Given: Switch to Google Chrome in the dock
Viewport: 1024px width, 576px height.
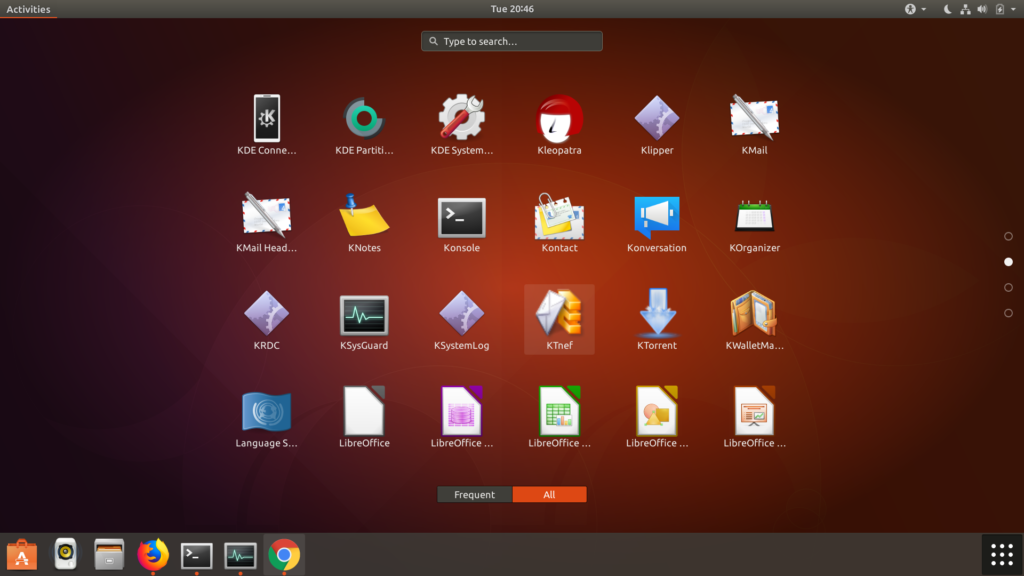Looking at the screenshot, I should tap(284, 555).
